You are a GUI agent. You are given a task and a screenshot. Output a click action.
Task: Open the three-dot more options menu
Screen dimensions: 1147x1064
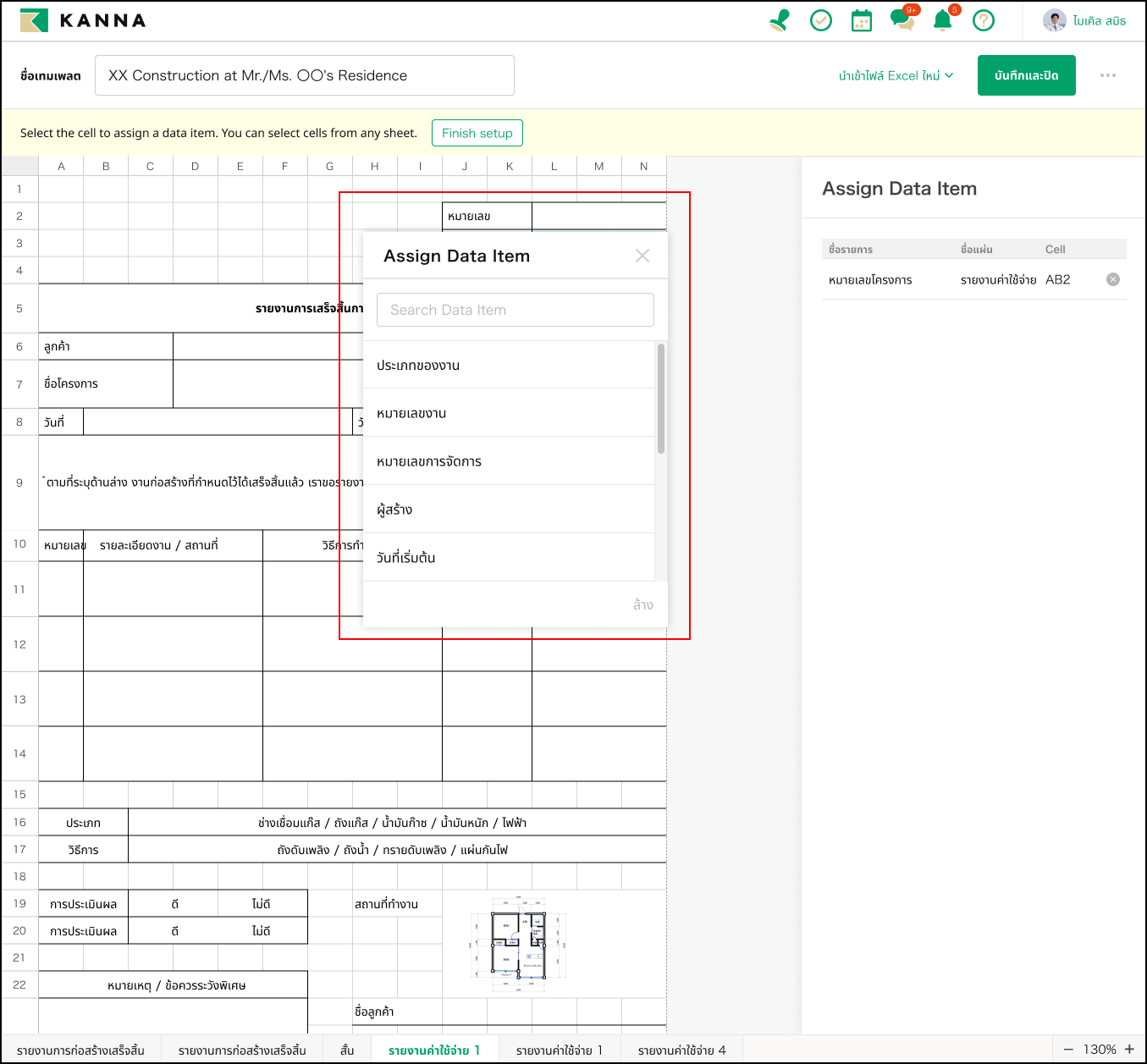(1107, 75)
